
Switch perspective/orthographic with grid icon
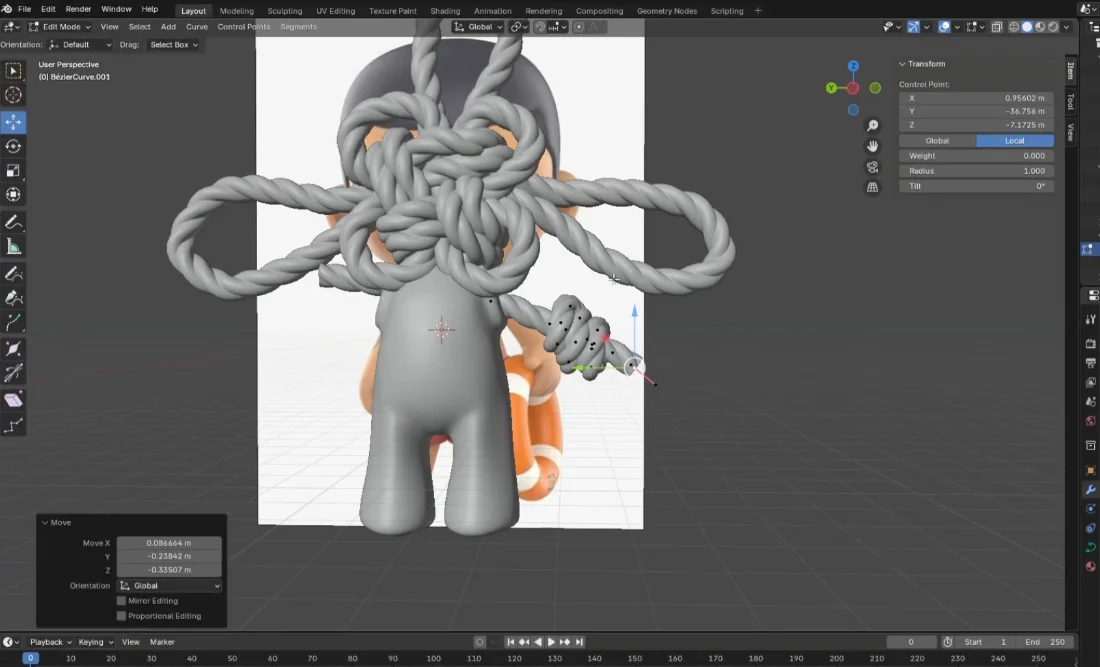[872, 187]
